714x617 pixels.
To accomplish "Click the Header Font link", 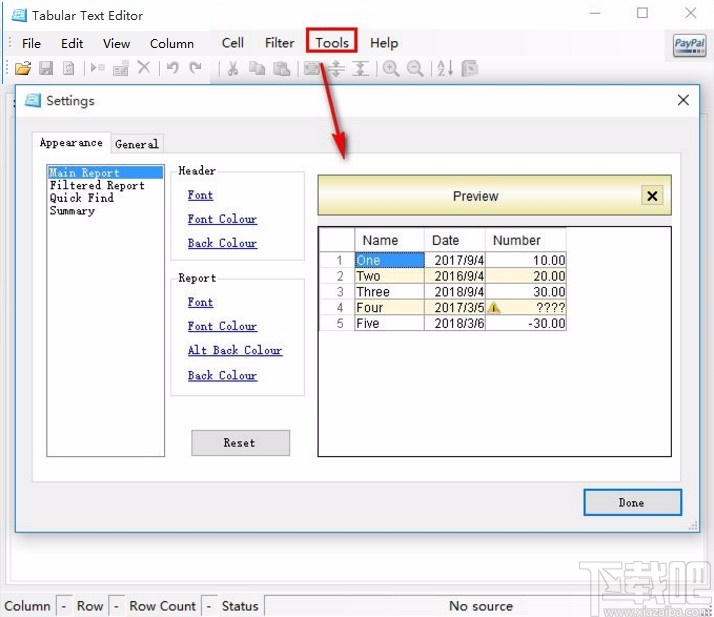I will tap(200, 195).
